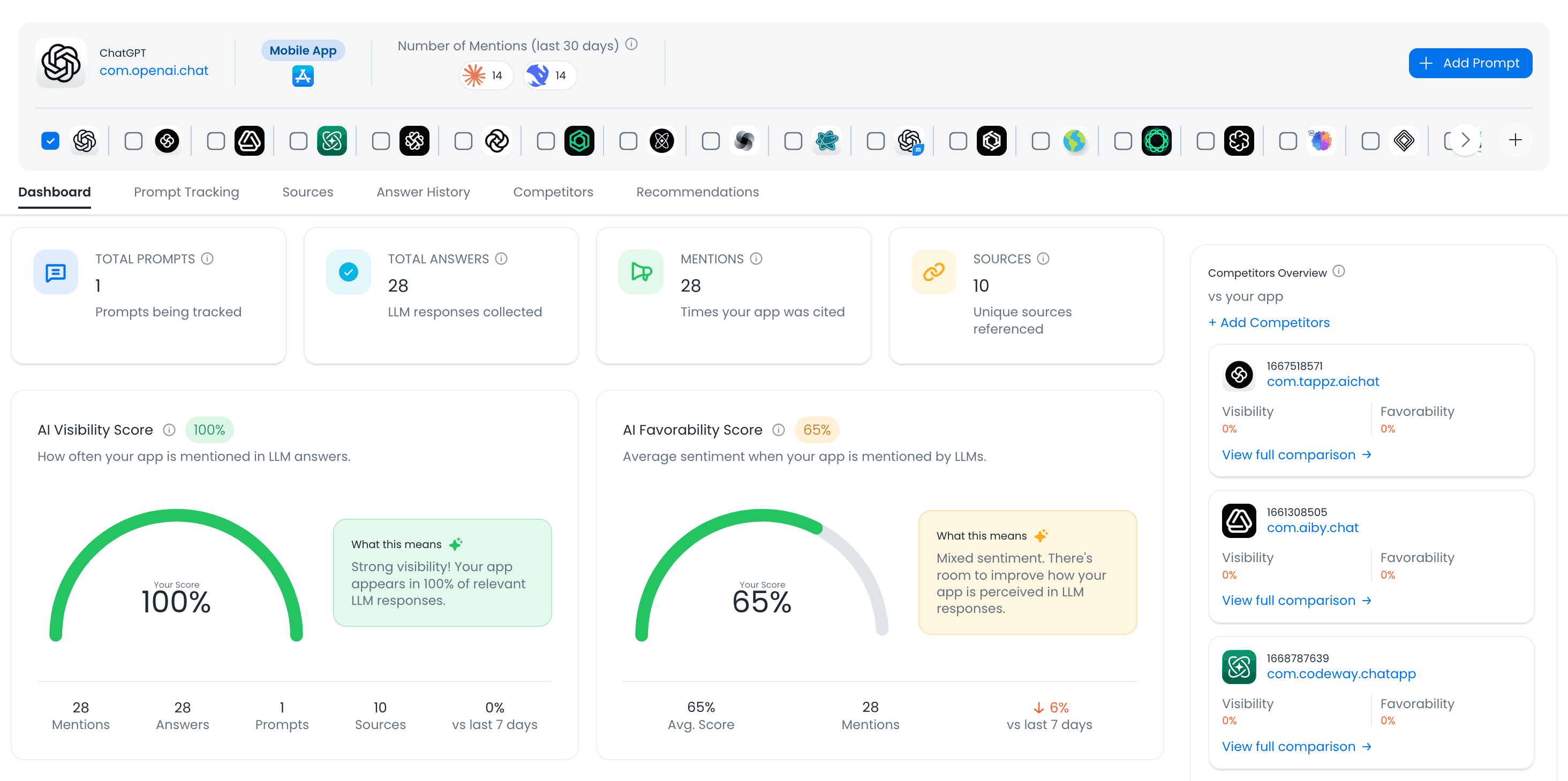Click the earth globe app icon
Screen dimensions: 1568x781
(x=1074, y=141)
